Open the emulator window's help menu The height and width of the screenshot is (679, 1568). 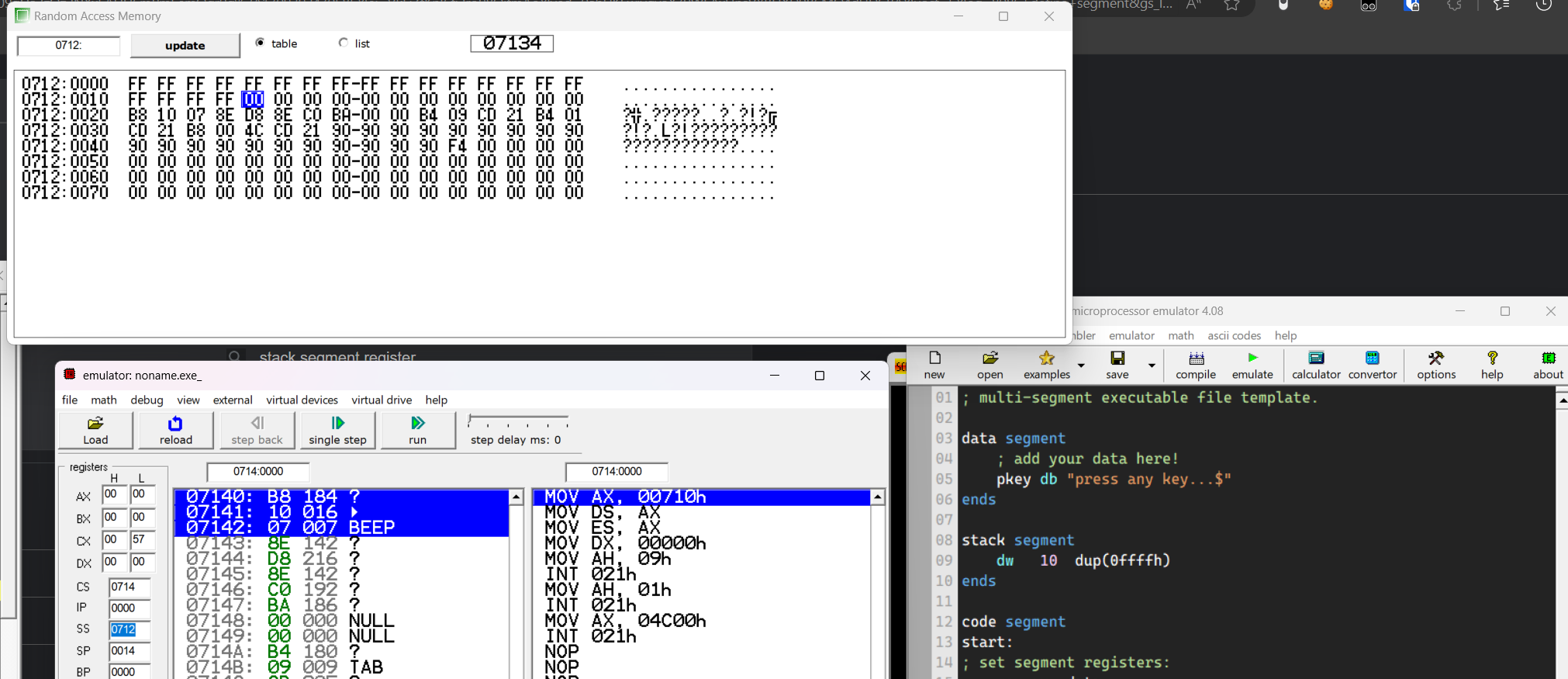pyautogui.click(x=437, y=400)
